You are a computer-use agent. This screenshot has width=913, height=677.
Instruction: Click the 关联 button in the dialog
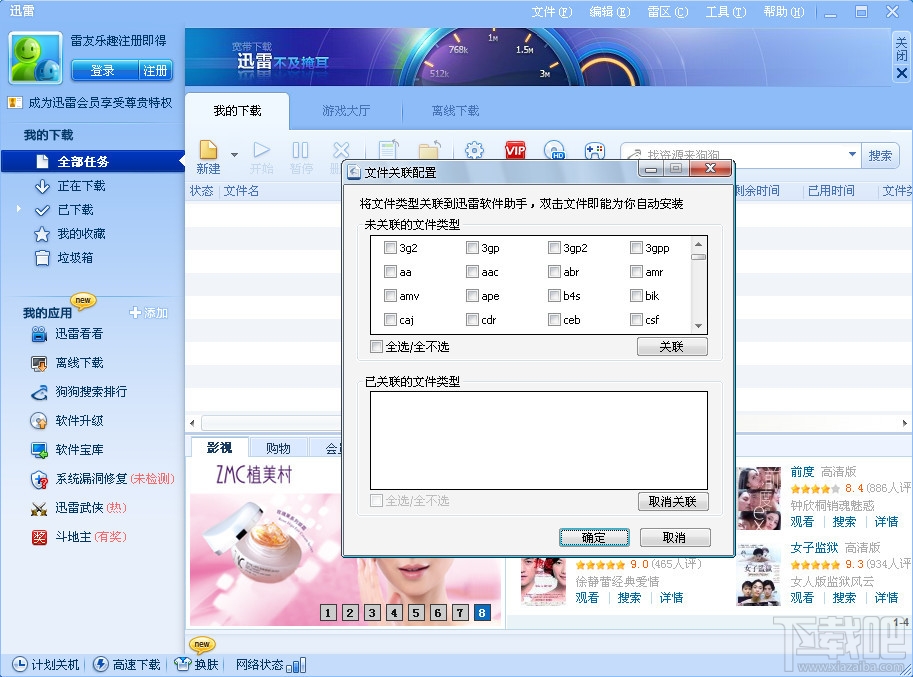(671, 345)
